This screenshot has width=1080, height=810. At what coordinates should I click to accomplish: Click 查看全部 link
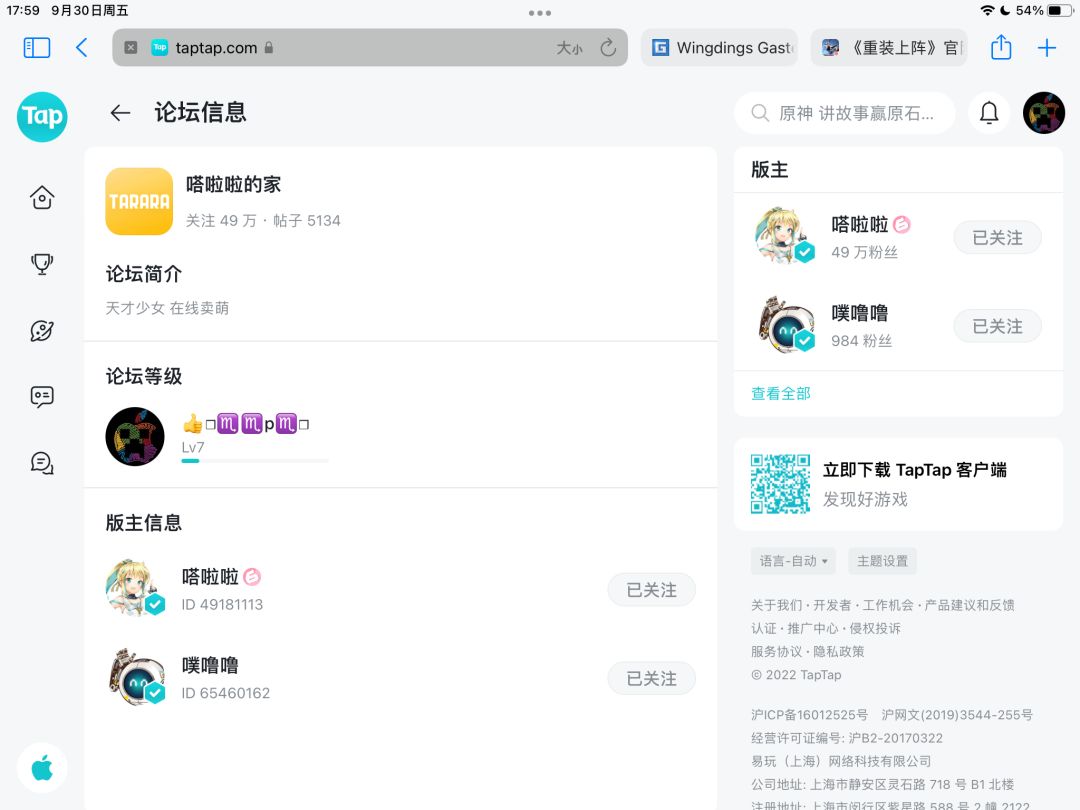[x=780, y=393]
